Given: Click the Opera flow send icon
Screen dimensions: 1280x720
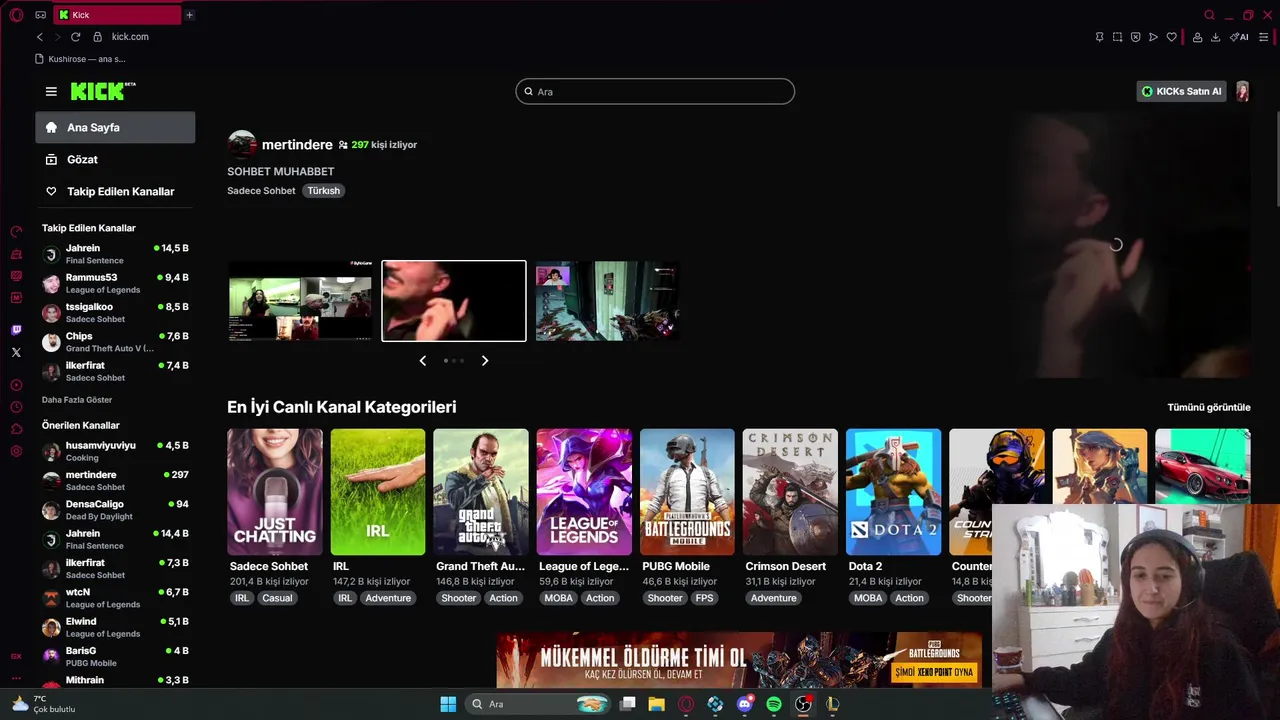Looking at the screenshot, I should click(1154, 37).
